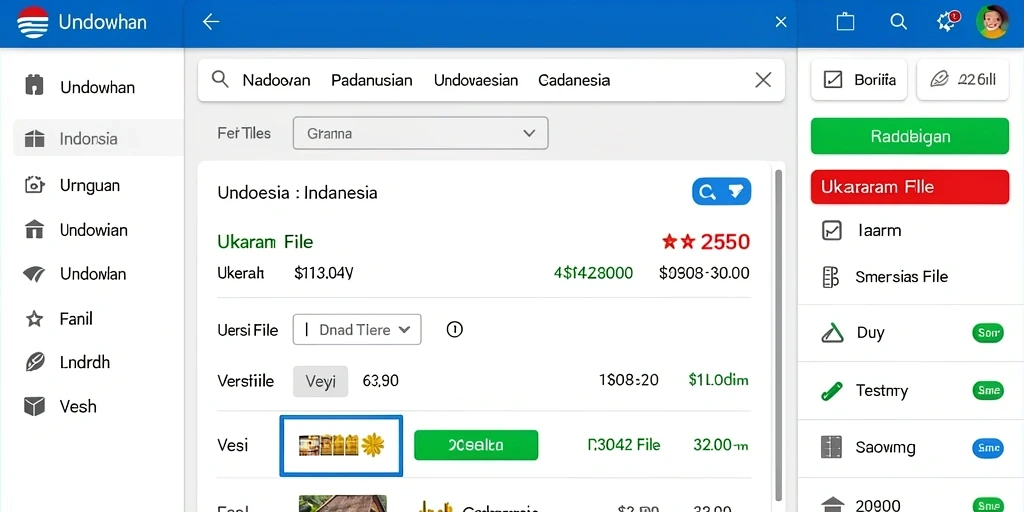
Task: Close the blue header panel with X
Action: coord(780,22)
